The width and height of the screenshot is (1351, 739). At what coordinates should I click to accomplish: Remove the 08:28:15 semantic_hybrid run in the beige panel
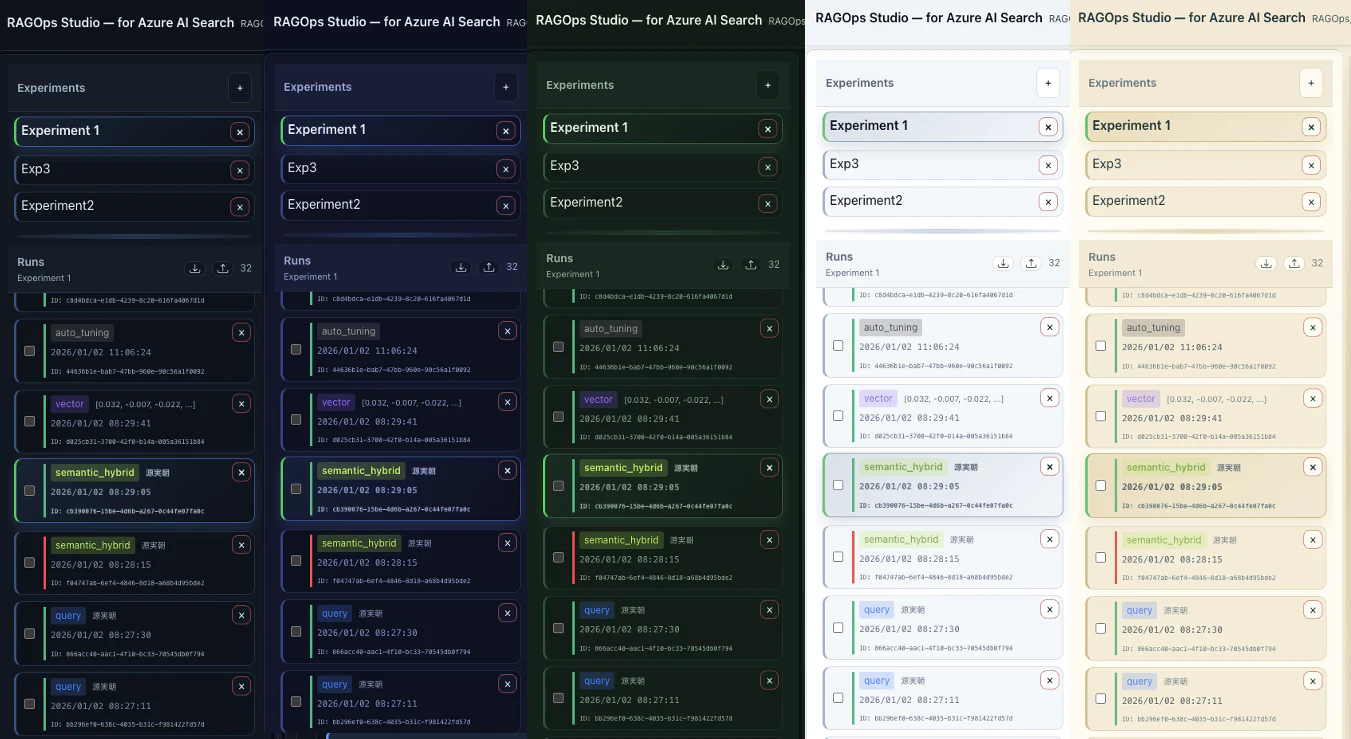point(1312,539)
